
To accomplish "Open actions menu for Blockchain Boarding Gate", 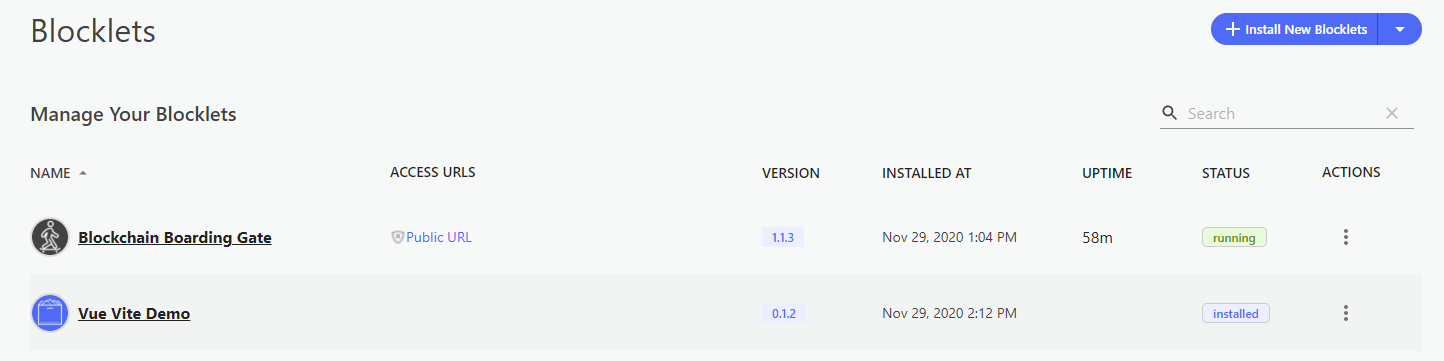I will coord(1346,237).
